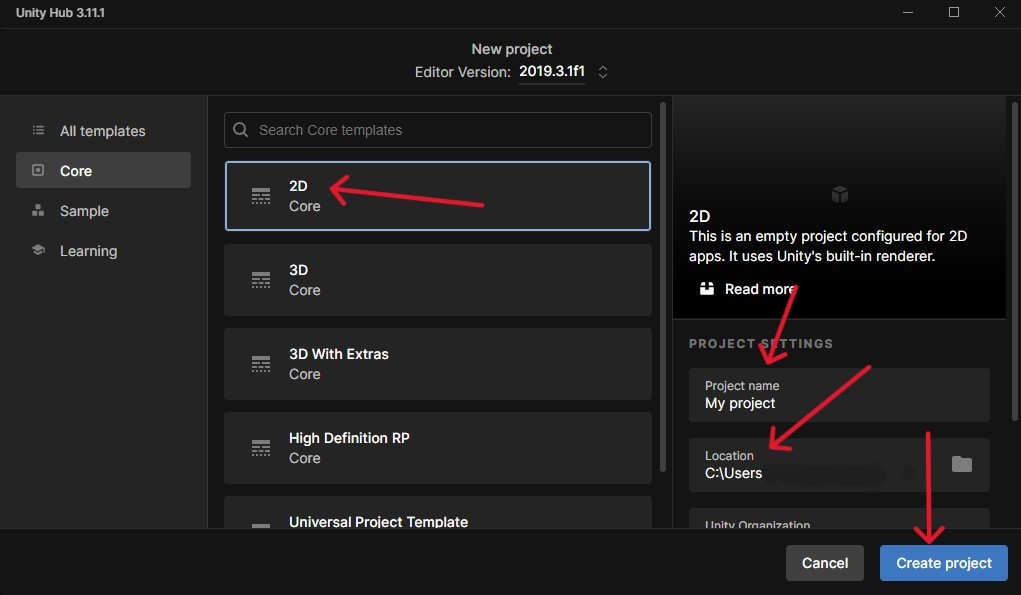
Task: Select the 3D With Extras template
Action: pyautogui.click(x=438, y=364)
